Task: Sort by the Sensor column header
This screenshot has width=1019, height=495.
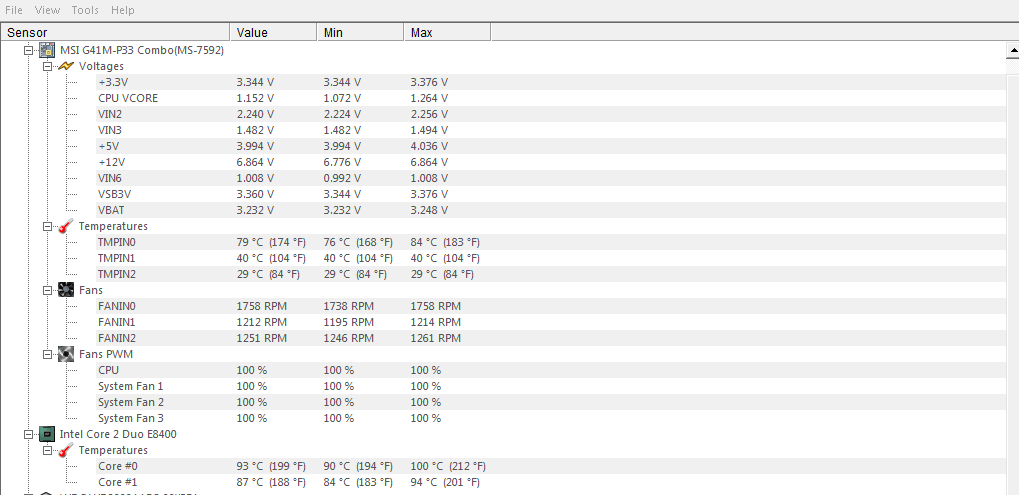Action: point(116,32)
